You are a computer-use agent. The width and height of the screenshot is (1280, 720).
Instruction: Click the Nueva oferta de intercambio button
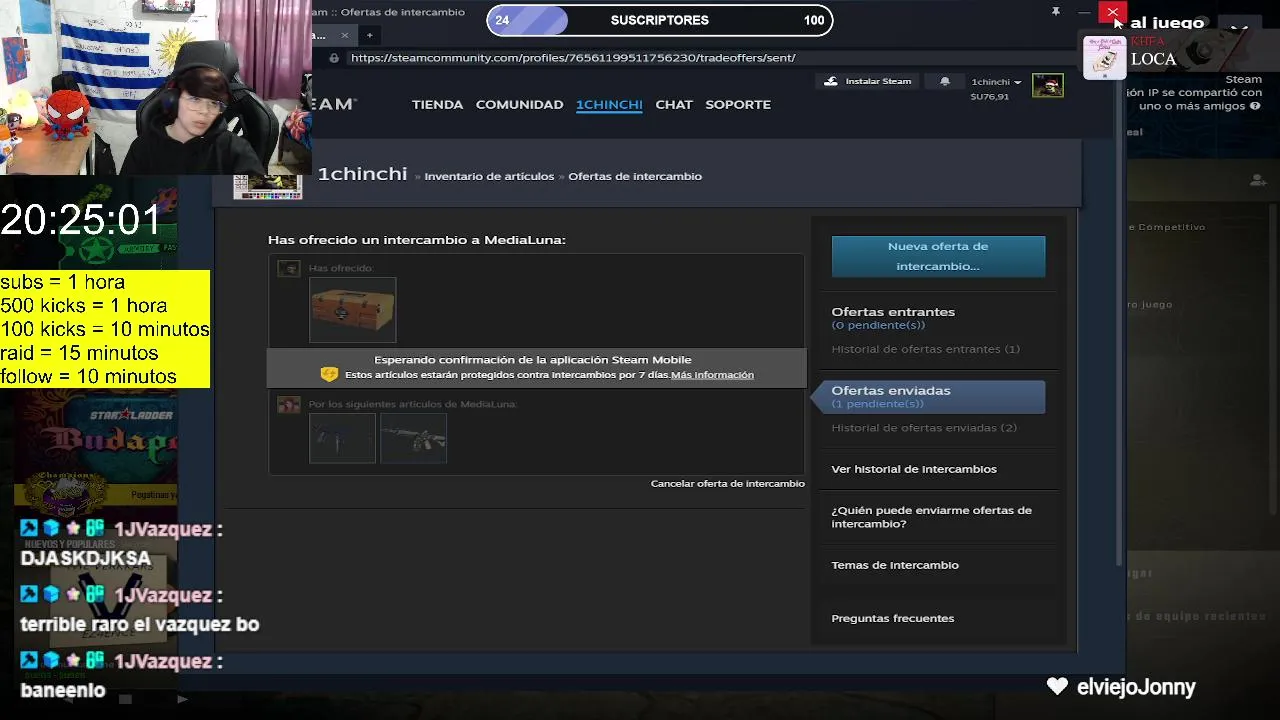(x=938, y=256)
